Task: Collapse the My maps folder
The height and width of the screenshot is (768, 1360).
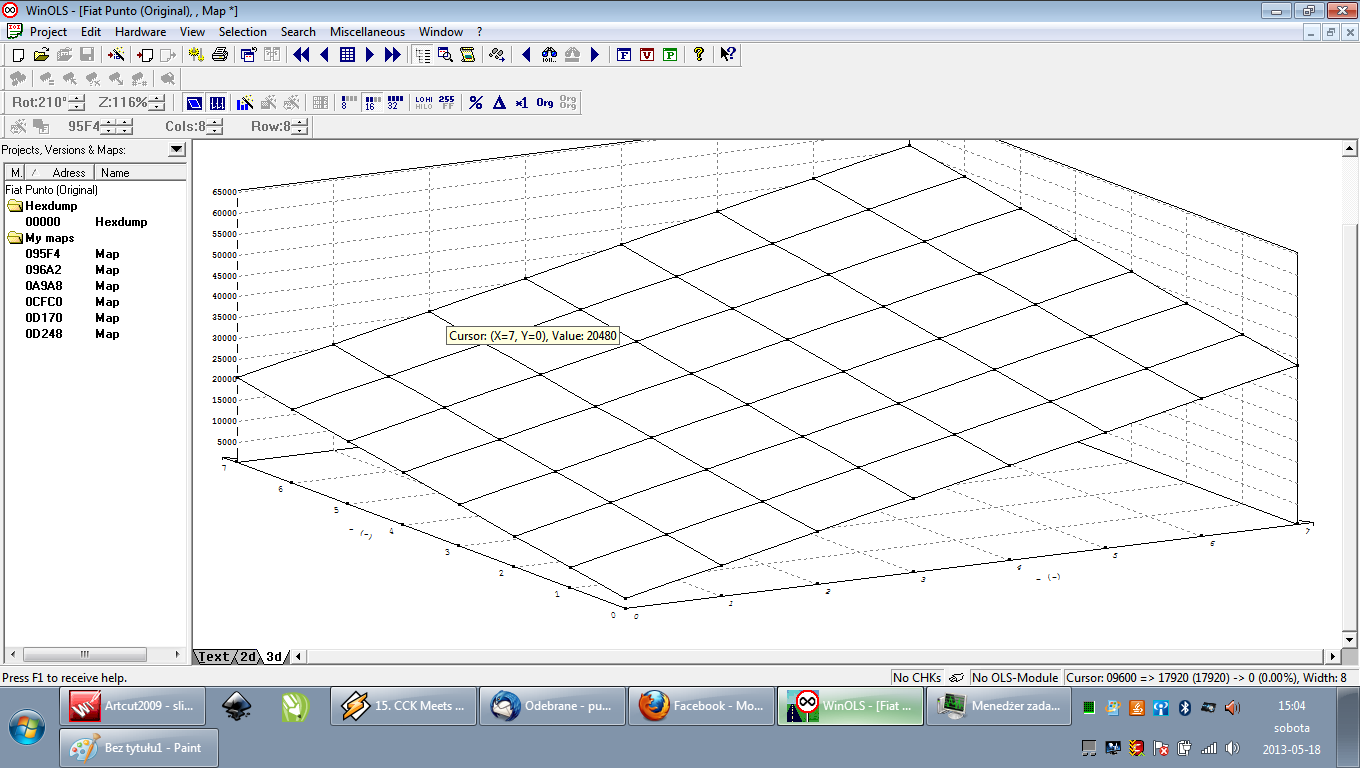Action: 15,238
